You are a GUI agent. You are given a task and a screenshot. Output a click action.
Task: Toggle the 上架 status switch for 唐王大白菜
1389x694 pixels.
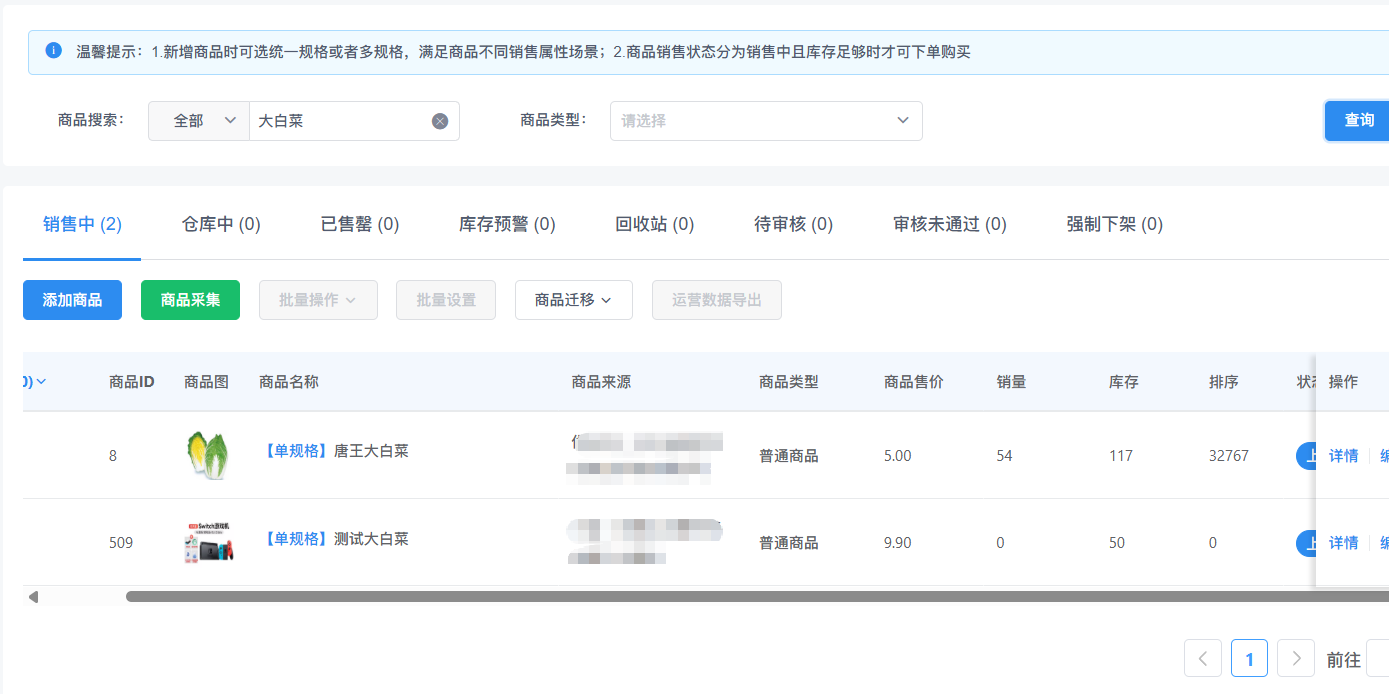tap(1305, 456)
